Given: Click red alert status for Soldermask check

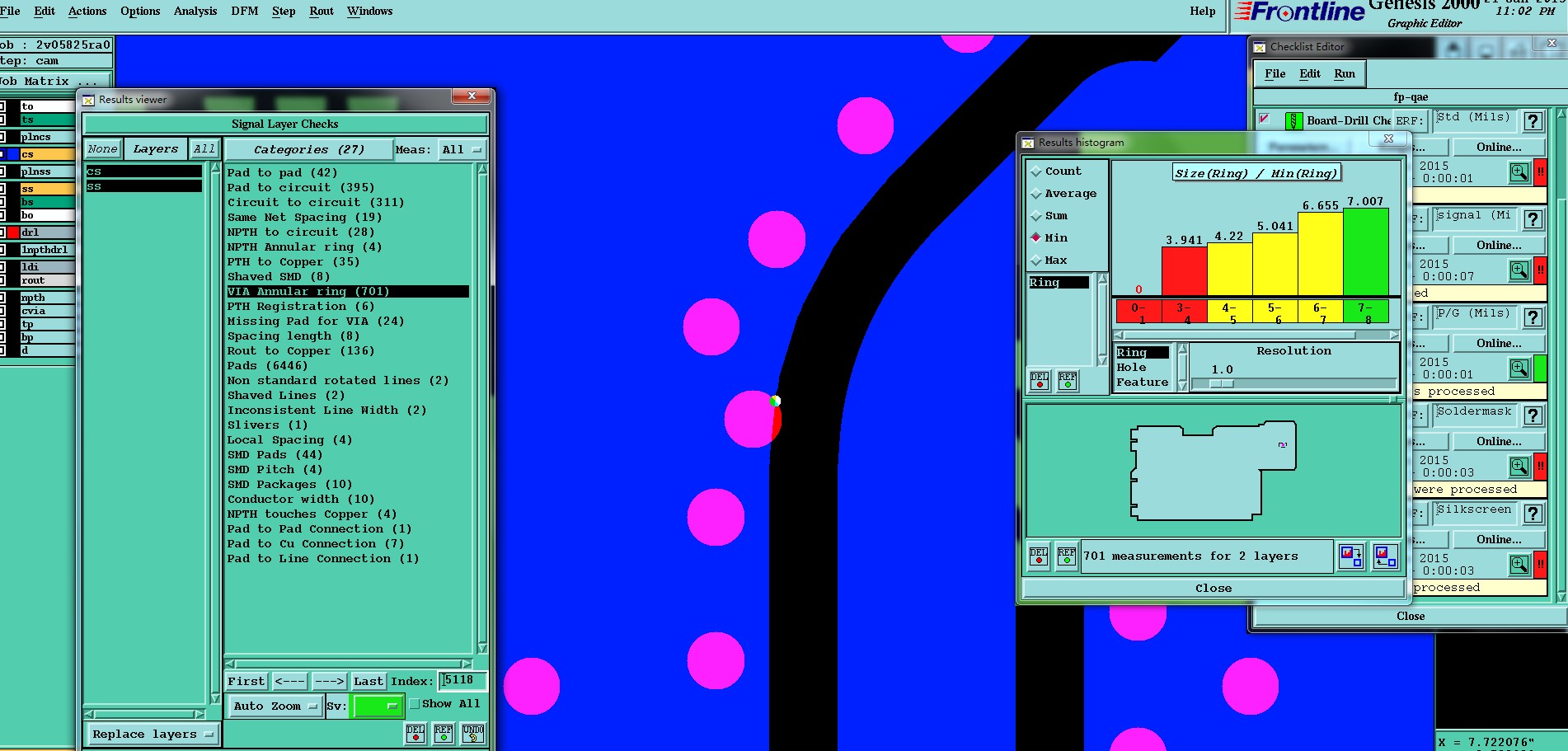Looking at the screenshot, I should pyautogui.click(x=1540, y=466).
